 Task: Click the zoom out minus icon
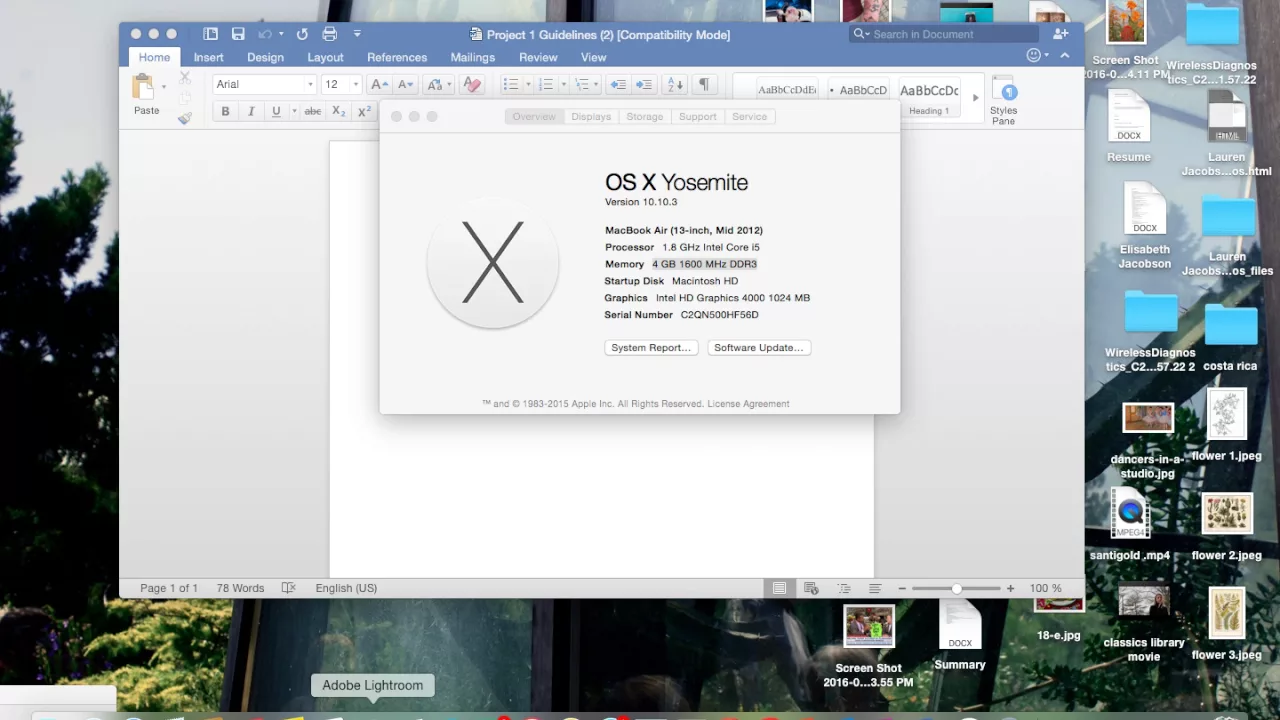(x=902, y=588)
